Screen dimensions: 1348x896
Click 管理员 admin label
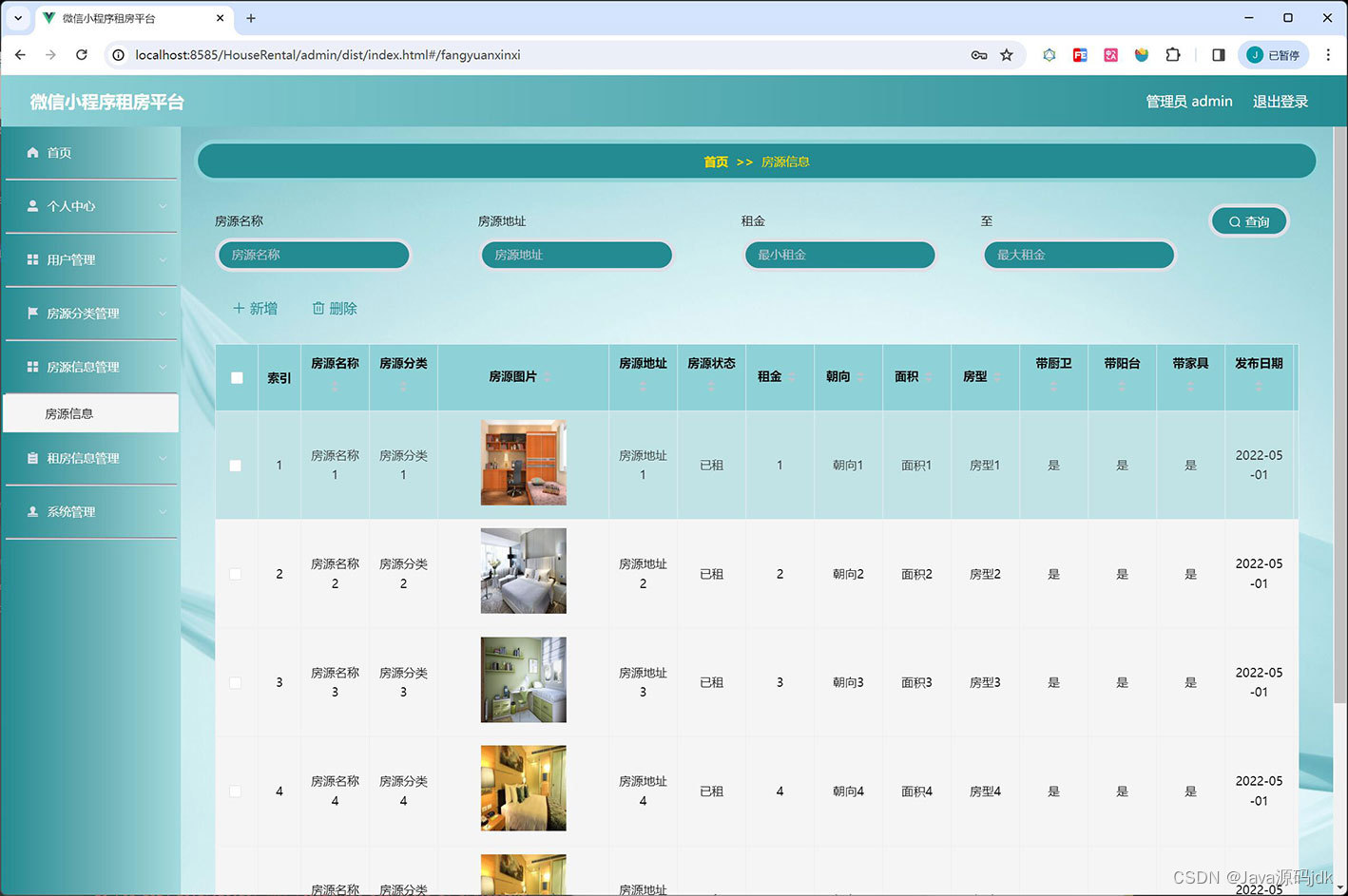[1188, 102]
